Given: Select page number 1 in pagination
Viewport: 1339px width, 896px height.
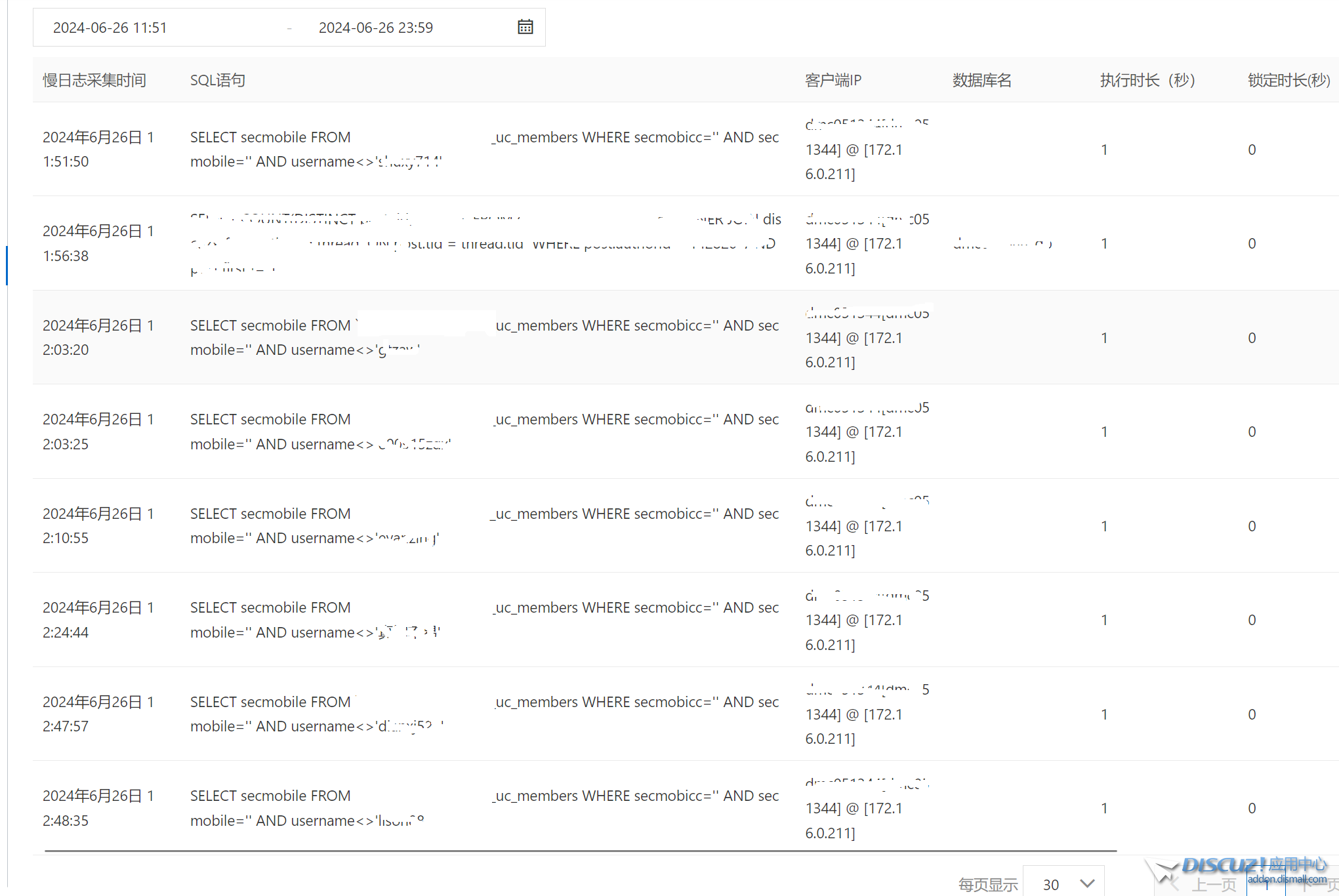Looking at the screenshot, I should [x=1266, y=885].
